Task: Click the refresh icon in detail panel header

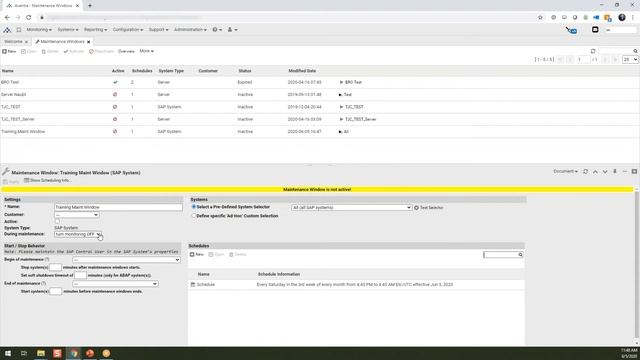Action: pyautogui.click(x=585, y=171)
